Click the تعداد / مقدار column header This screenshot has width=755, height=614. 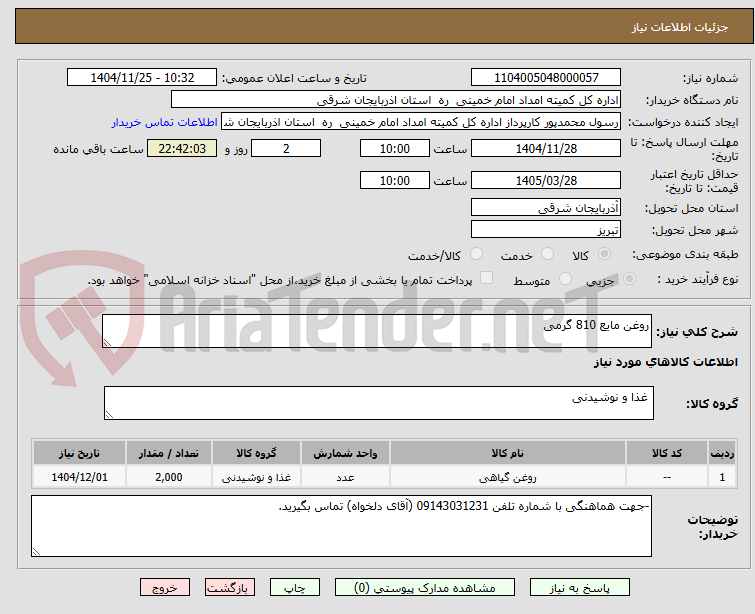(169, 453)
